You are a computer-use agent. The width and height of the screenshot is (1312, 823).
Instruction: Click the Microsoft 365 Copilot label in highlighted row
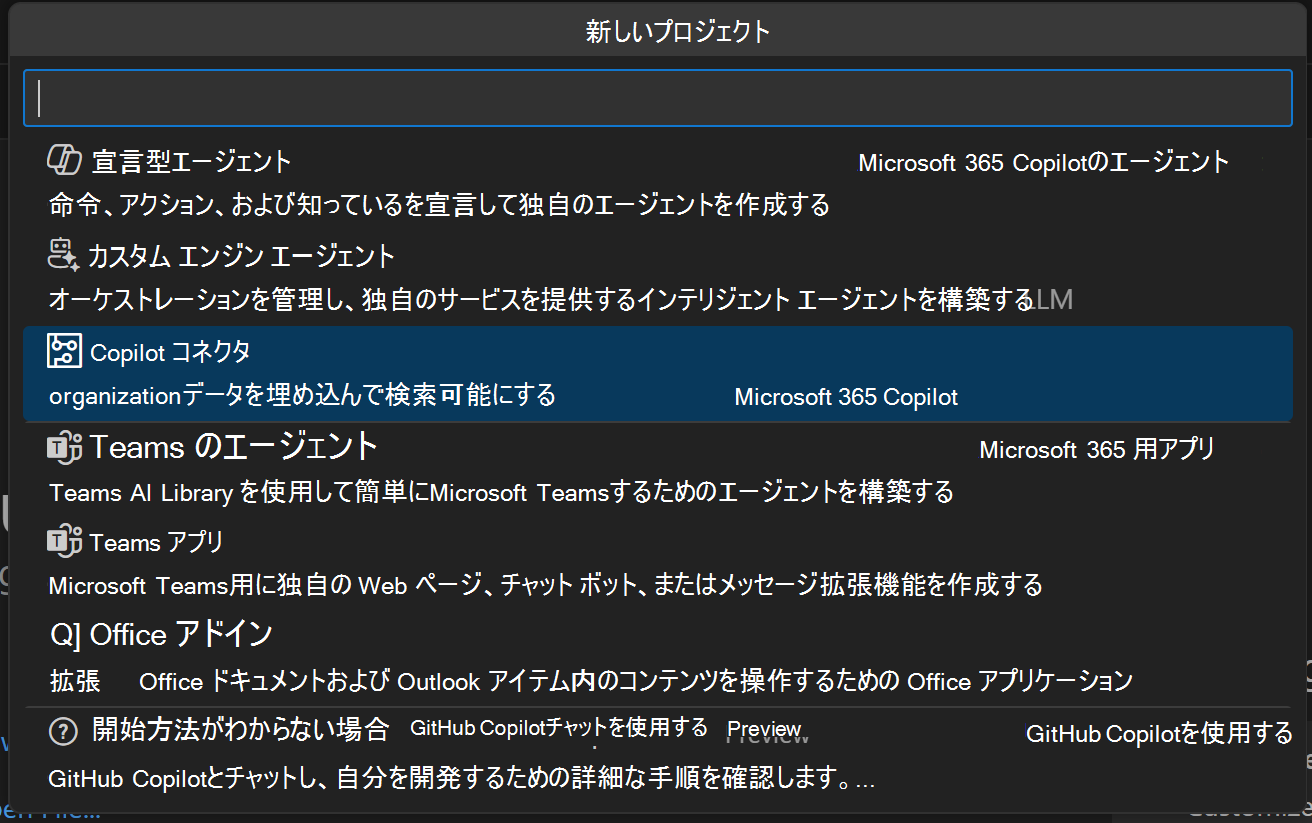pos(846,397)
